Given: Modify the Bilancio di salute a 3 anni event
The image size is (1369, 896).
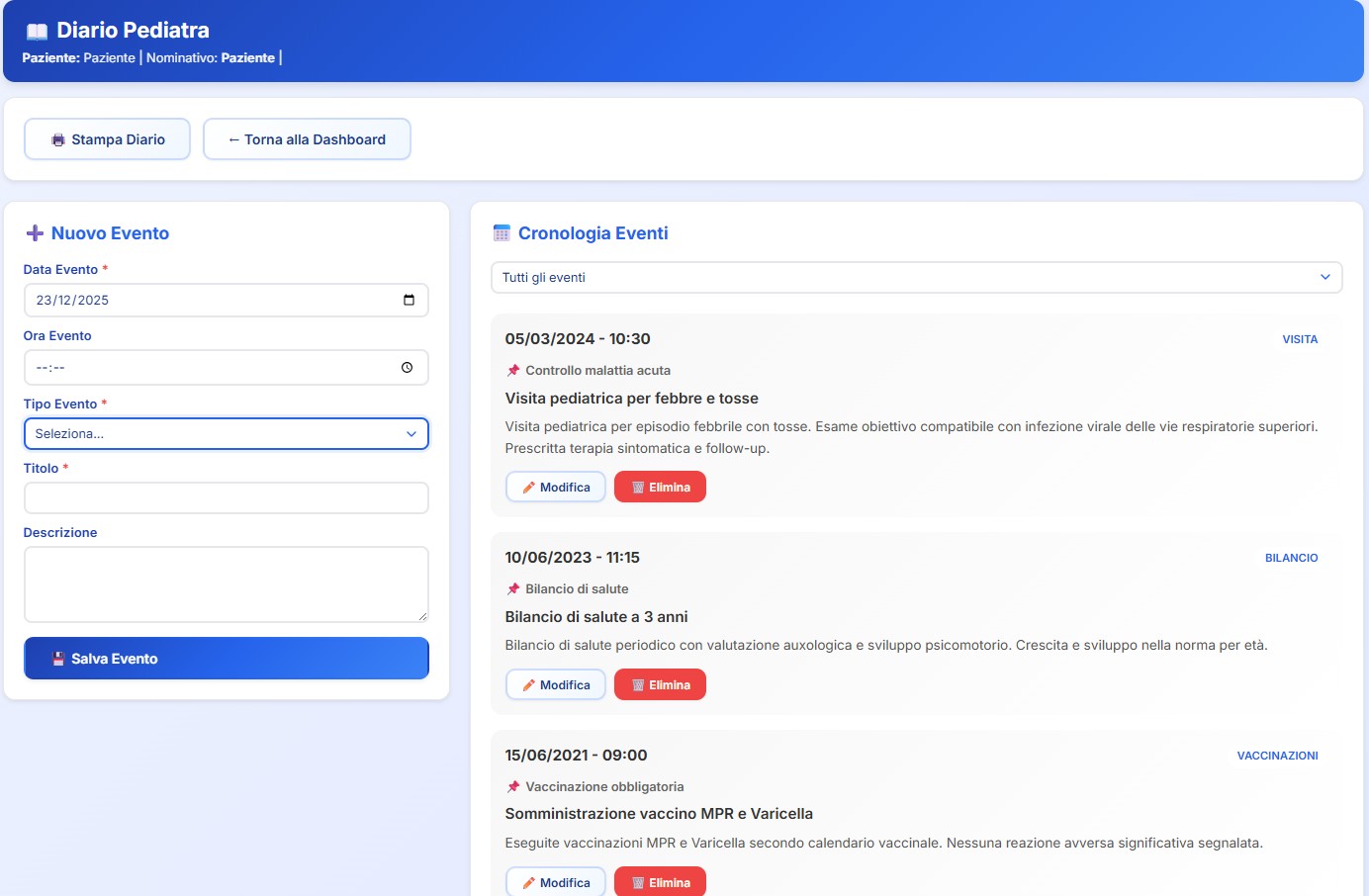Looking at the screenshot, I should point(555,685).
